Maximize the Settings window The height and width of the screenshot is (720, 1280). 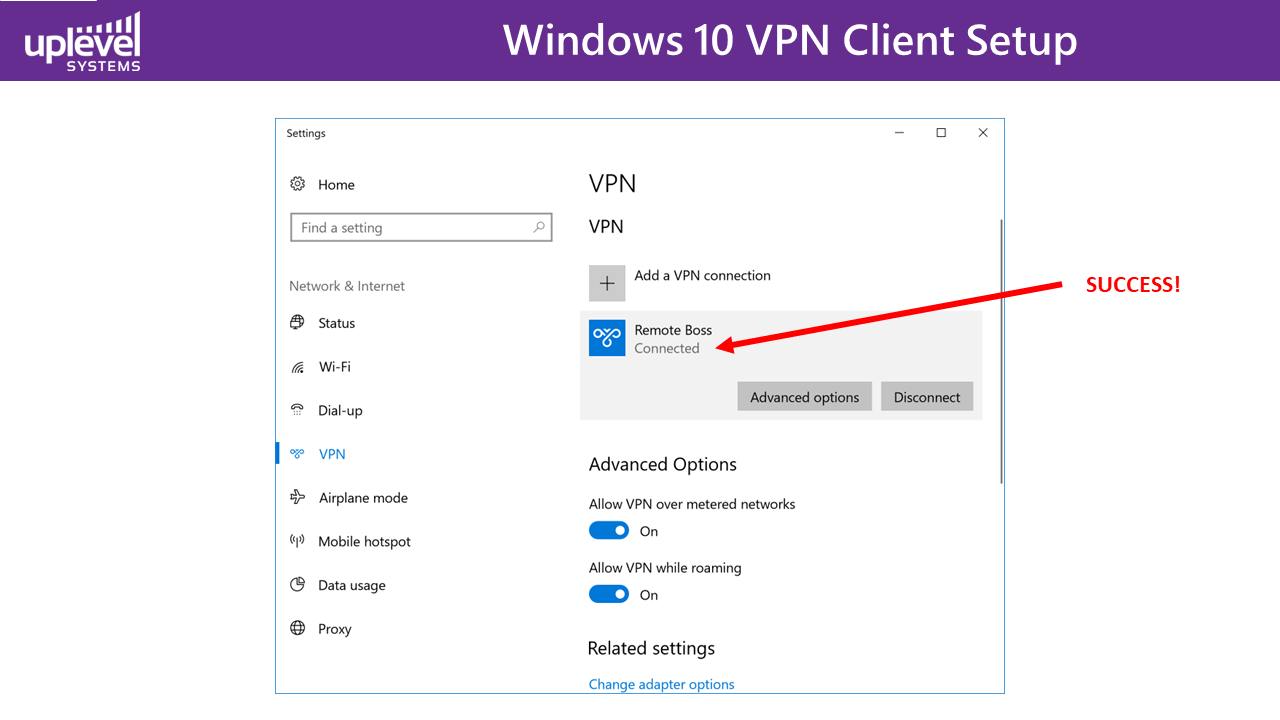point(941,133)
